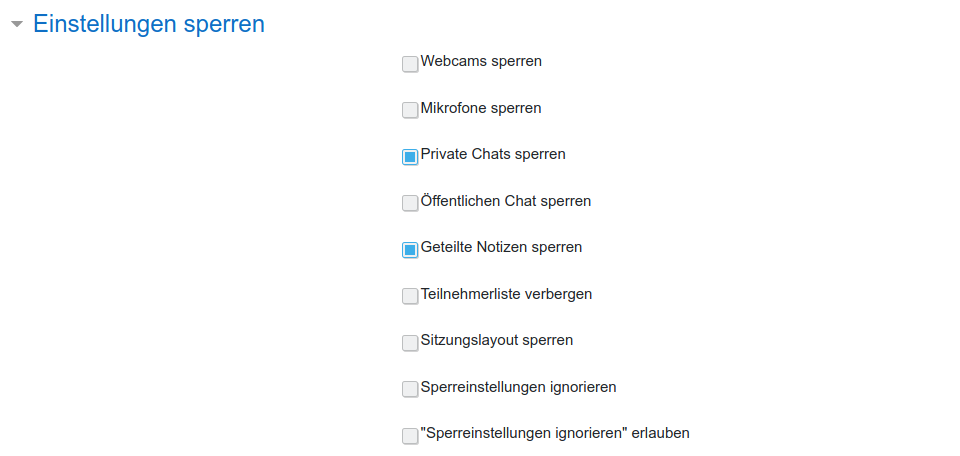Toggle the Teilnehmerliste verbergen checkbox
This screenshot has height=456, width=960.
410,296
